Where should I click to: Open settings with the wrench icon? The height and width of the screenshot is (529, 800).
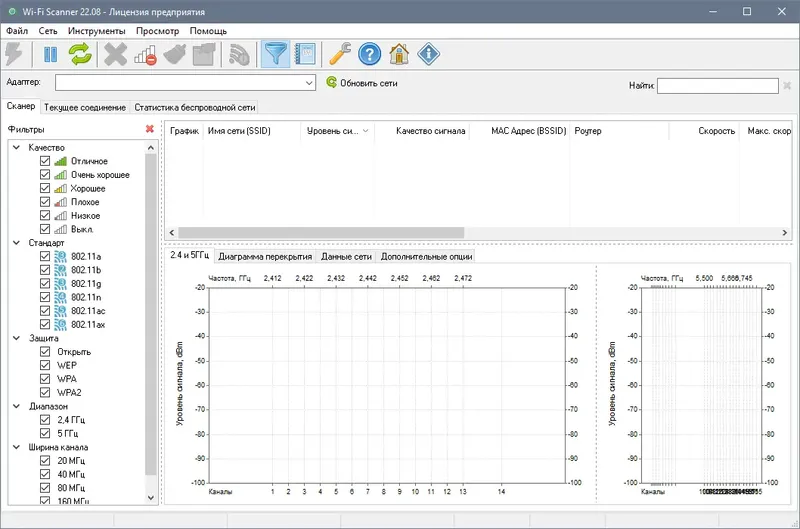(x=340, y=54)
